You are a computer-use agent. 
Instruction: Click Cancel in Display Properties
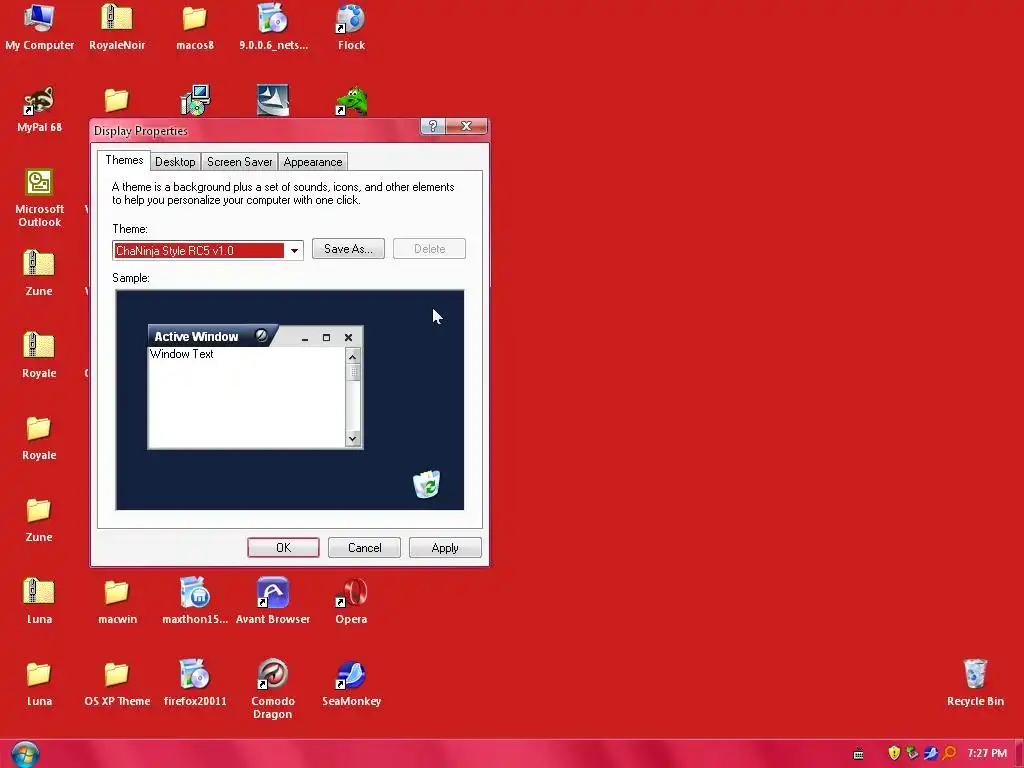pos(364,548)
